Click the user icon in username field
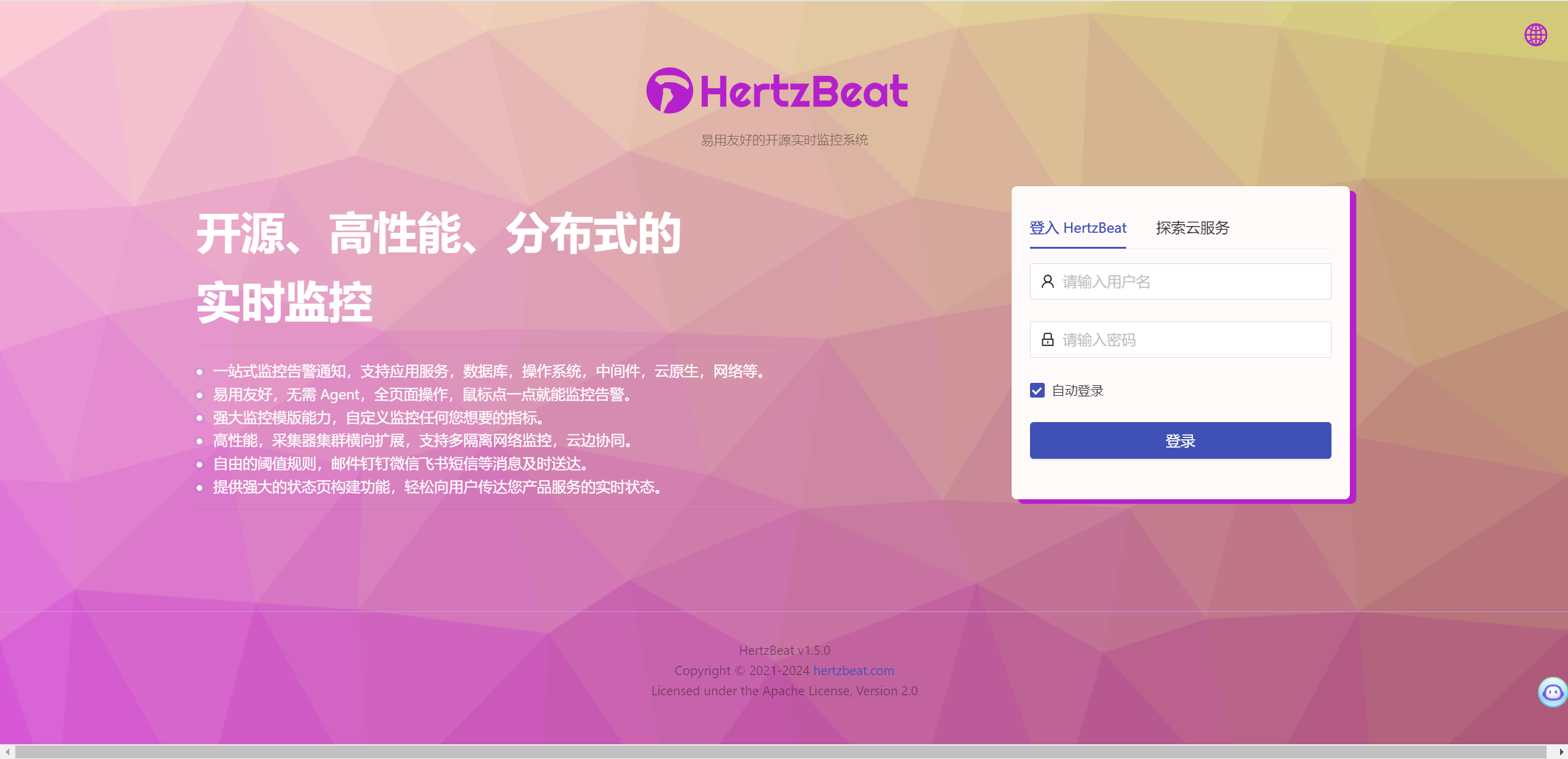 click(x=1047, y=282)
